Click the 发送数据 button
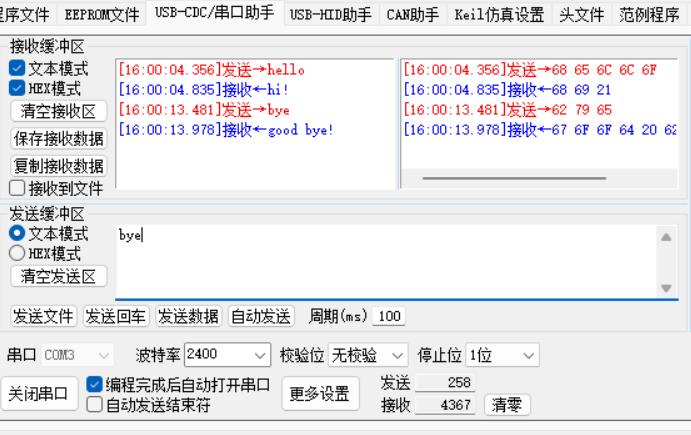The image size is (691, 435). (188, 316)
